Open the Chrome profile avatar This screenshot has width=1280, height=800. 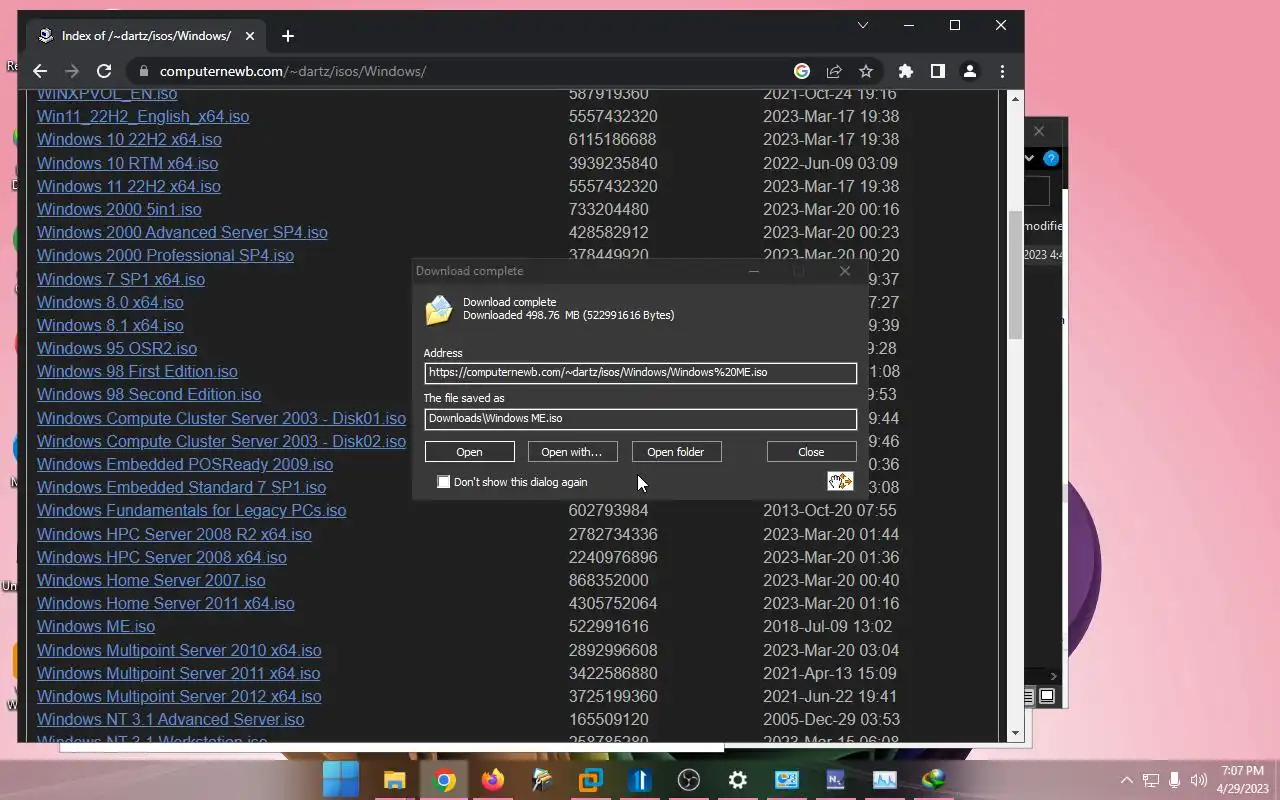970,71
